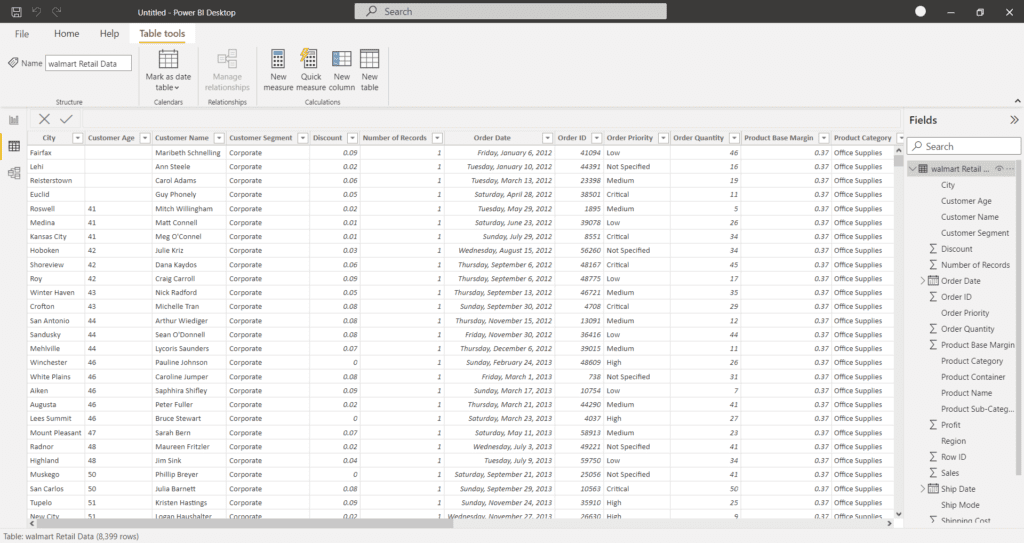Switch to Data view icon

[14, 146]
